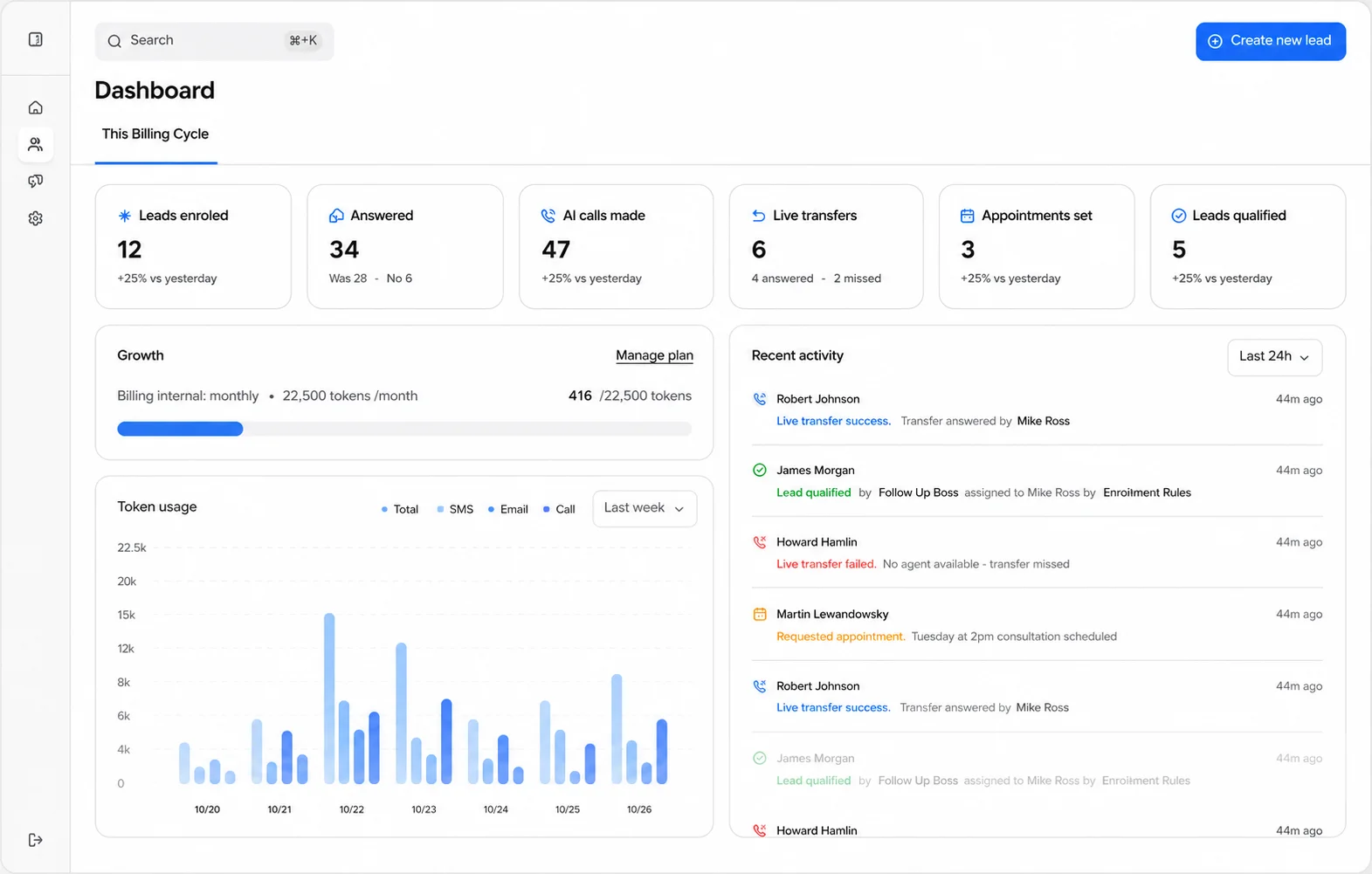Click the 22.5k axis label
Viewport: 1372px width, 874px height.
(x=132, y=547)
